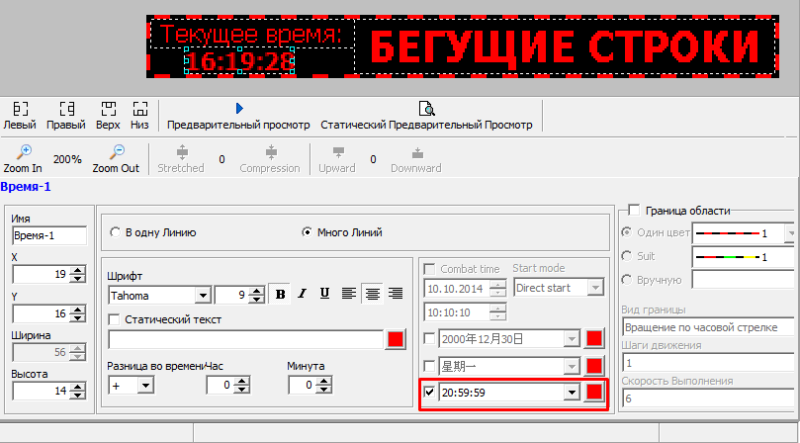The height and width of the screenshot is (443, 800).
Task: Select В одну Линию radio option
Action: click(115, 233)
